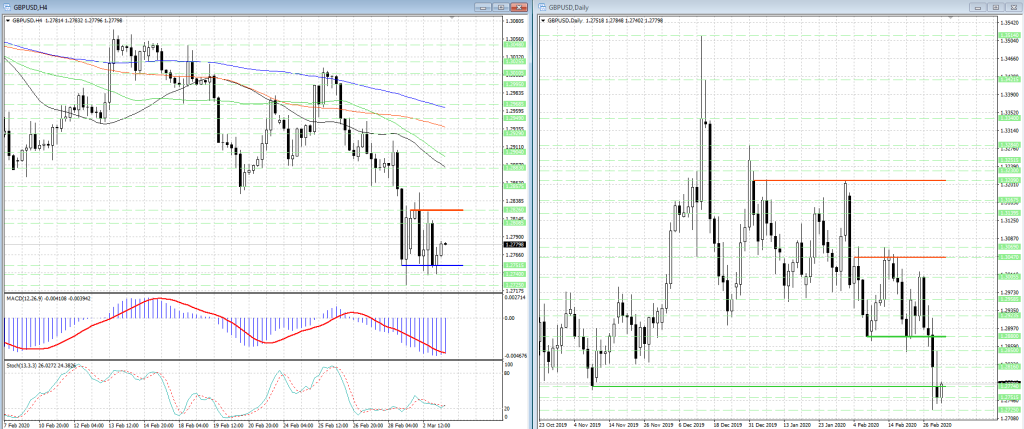Select the short green line on Daily chart

coord(906,336)
